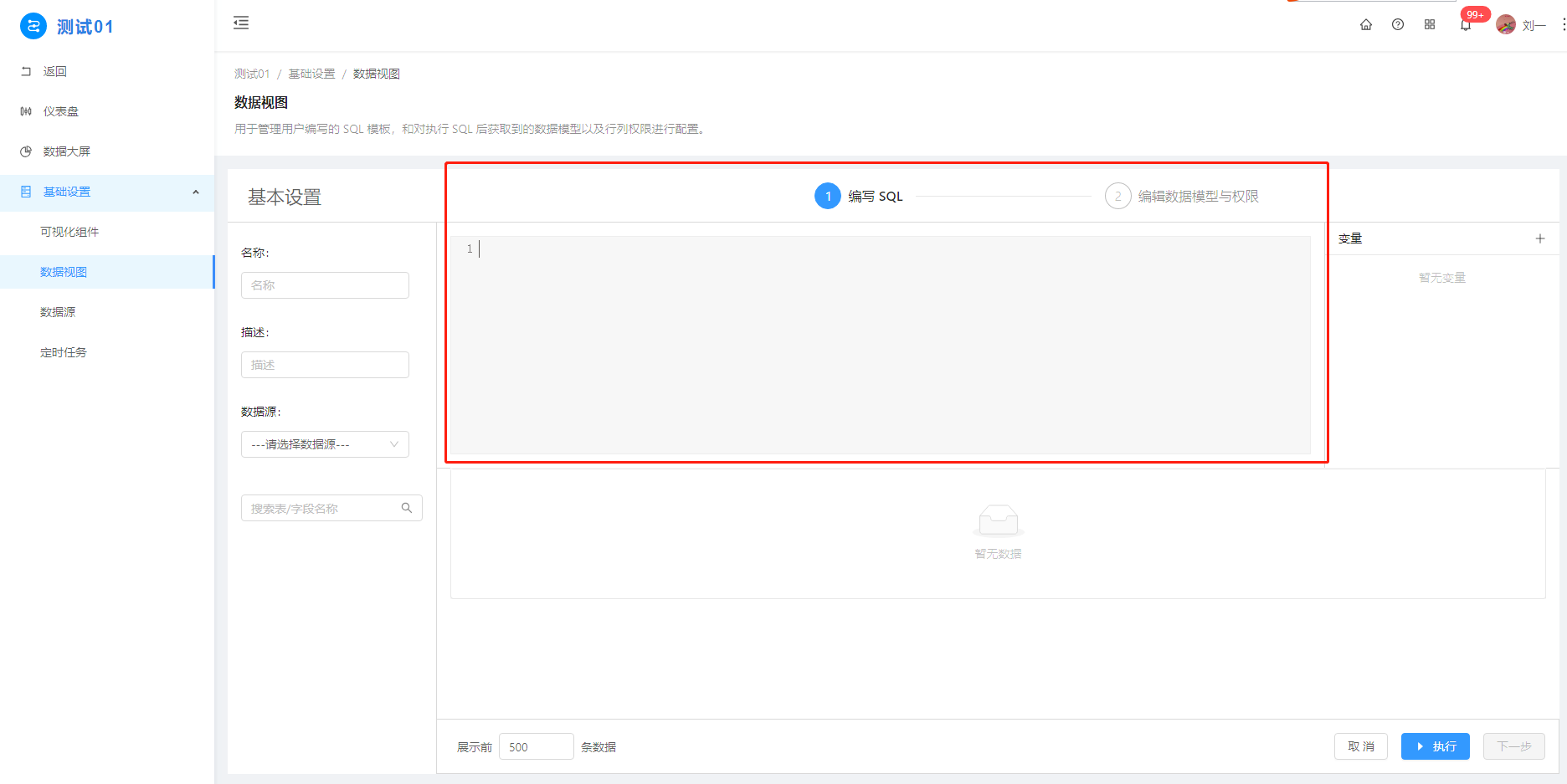Viewport: 1567px width, 784px height.
Task: Toggle the sidebar collapse icon
Action: point(241,23)
